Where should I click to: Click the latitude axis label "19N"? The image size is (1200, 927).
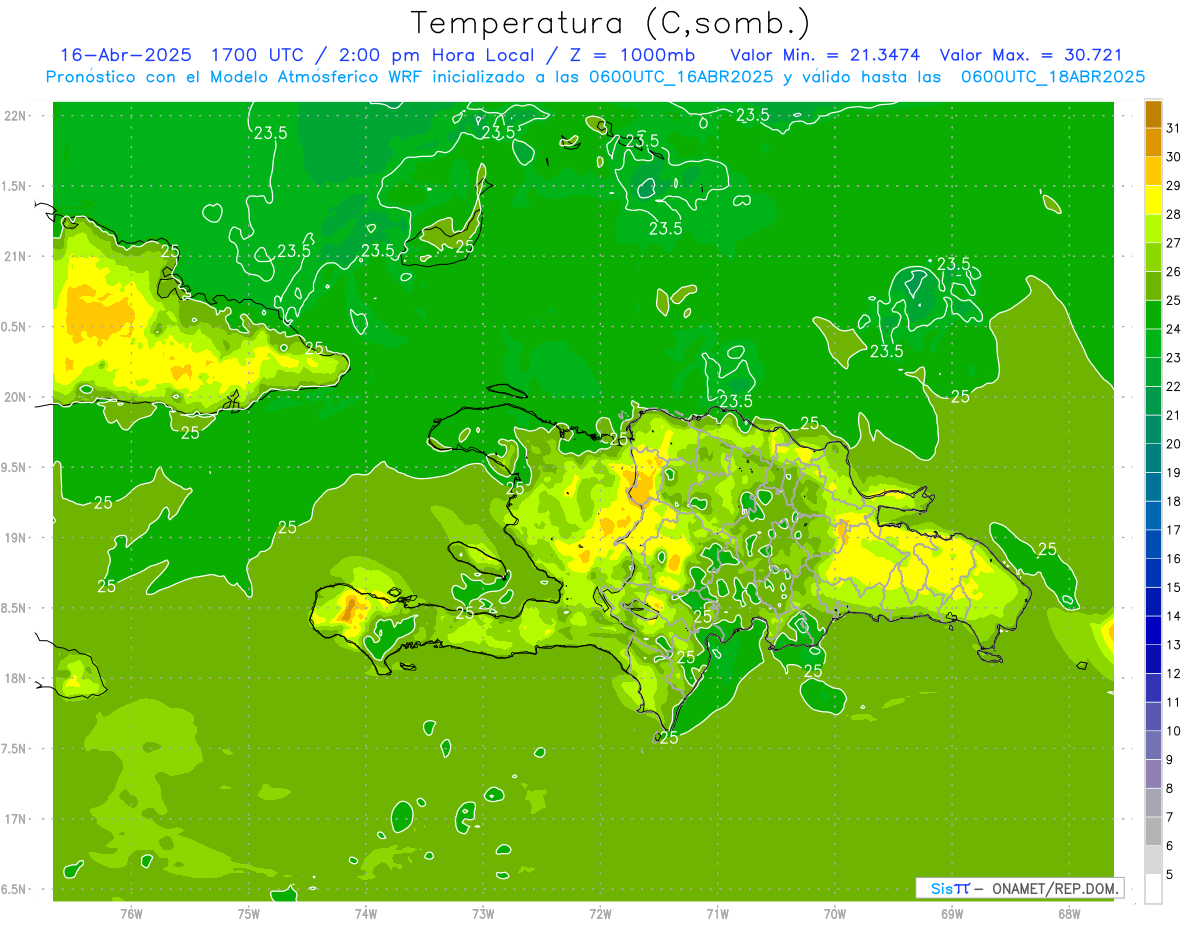click(x=16, y=538)
